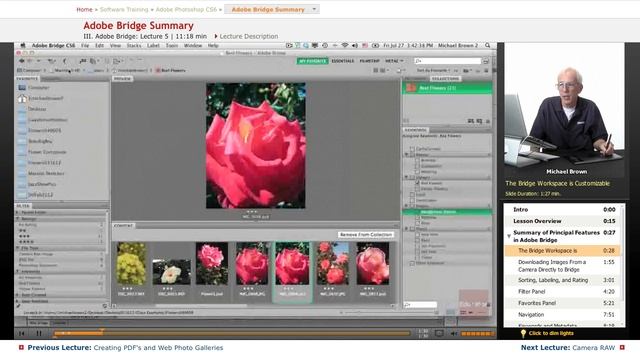Click the output to web or PDF icon

(117, 61)
